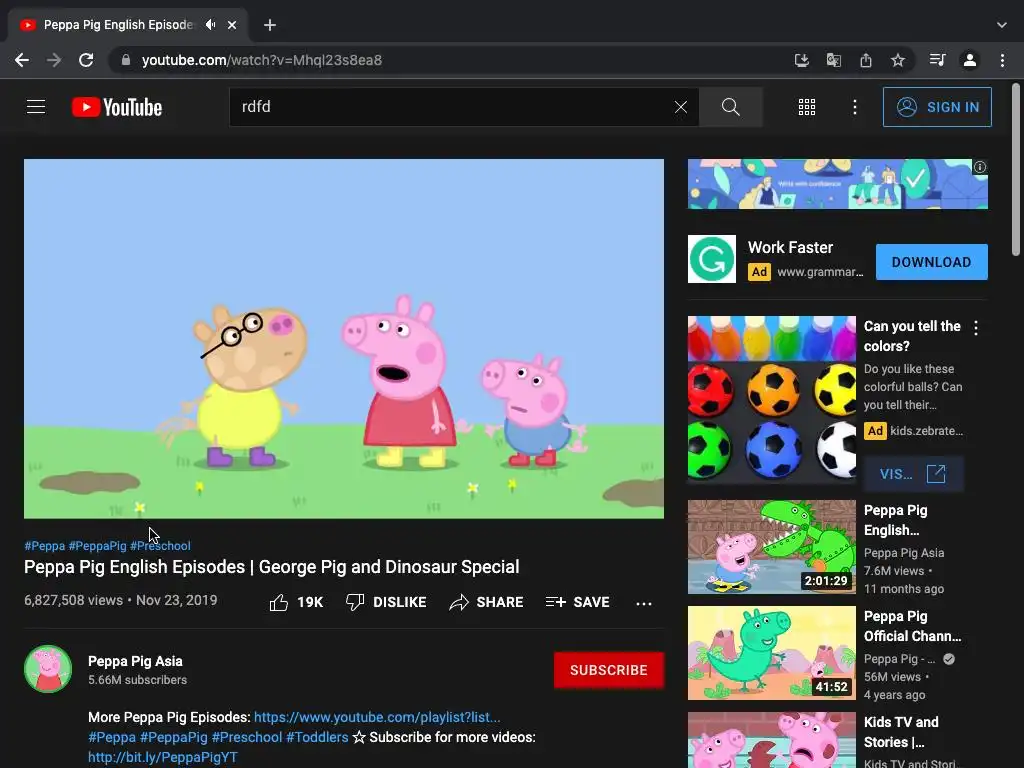The width and height of the screenshot is (1024, 768).
Task: Open 'Kids TV and Stories' video title
Action: pyautogui.click(x=901, y=732)
